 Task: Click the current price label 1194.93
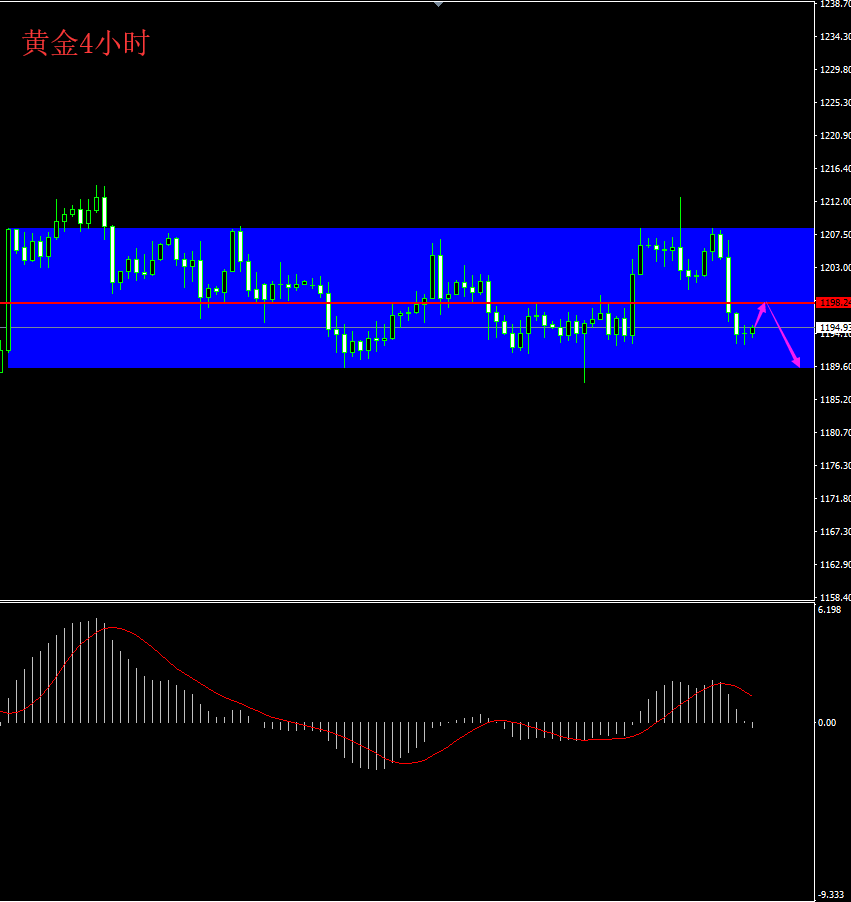coord(834,327)
